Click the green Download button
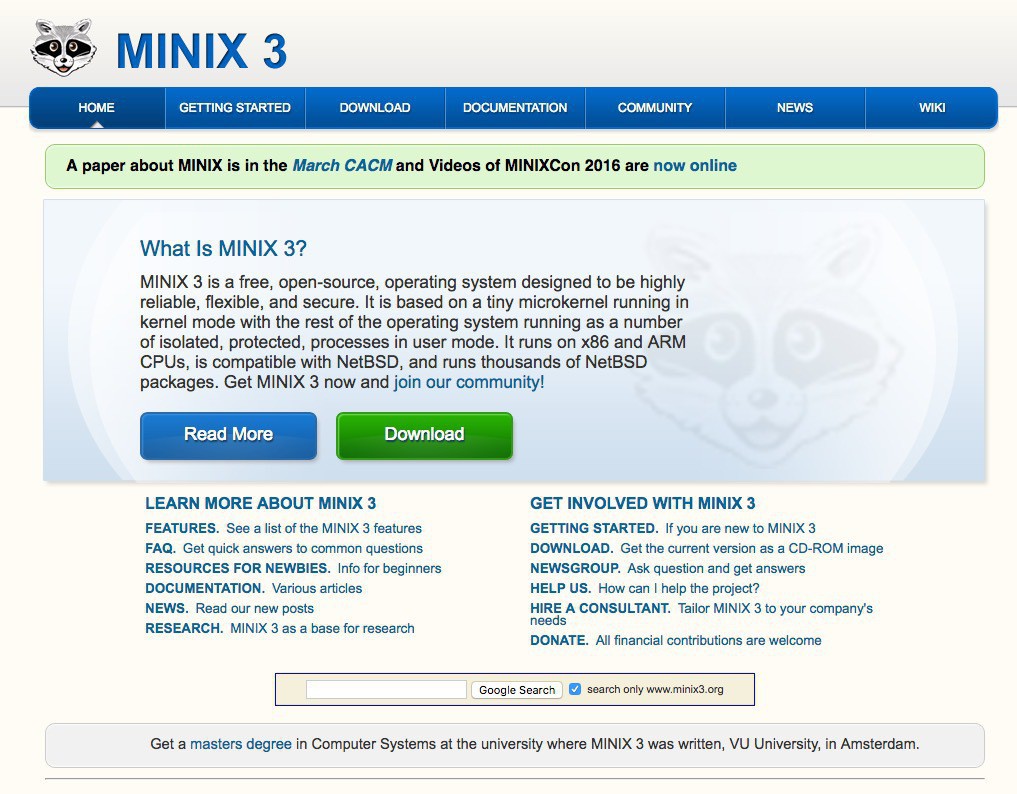The image size is (1017, 794). 424,435
